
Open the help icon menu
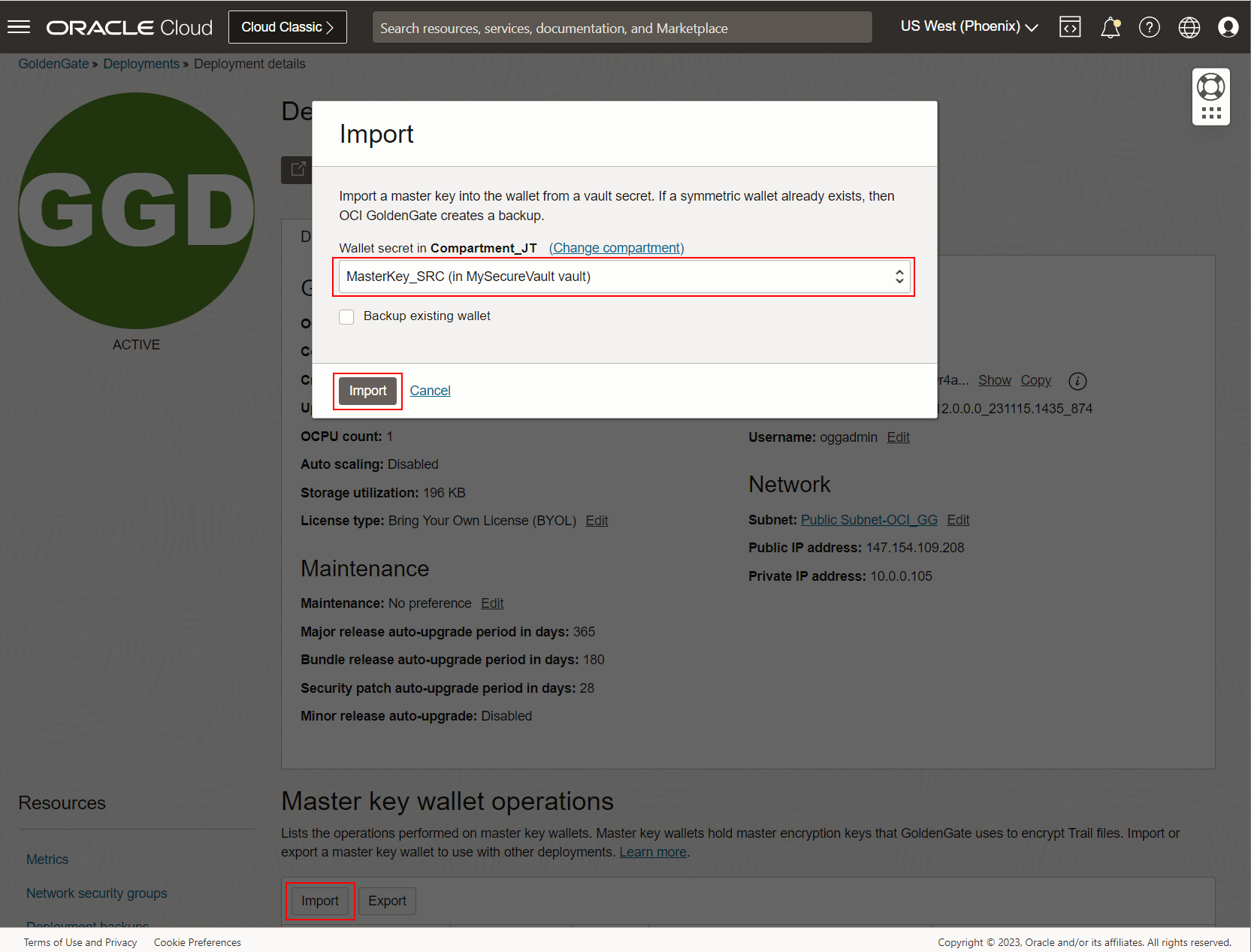click(x=1149, y=27)
